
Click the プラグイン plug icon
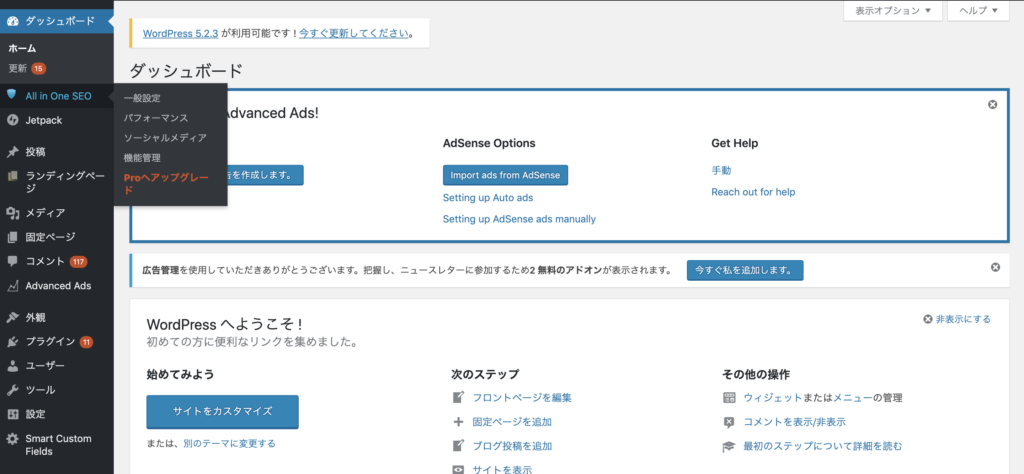12,341
